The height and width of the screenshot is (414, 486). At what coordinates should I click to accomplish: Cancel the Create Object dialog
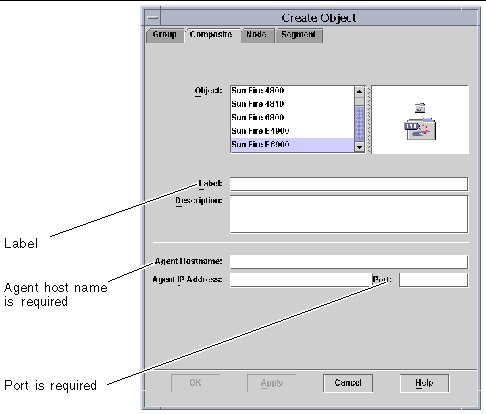[348, 383]
